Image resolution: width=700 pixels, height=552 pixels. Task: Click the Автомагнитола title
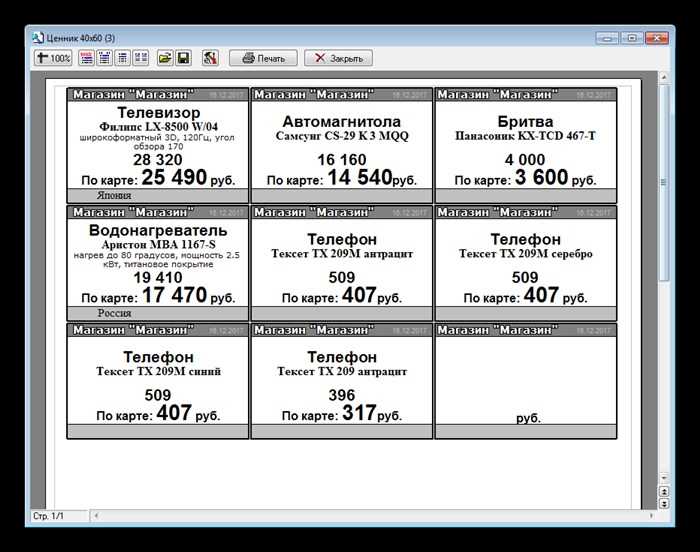click(x=342, y=121)
